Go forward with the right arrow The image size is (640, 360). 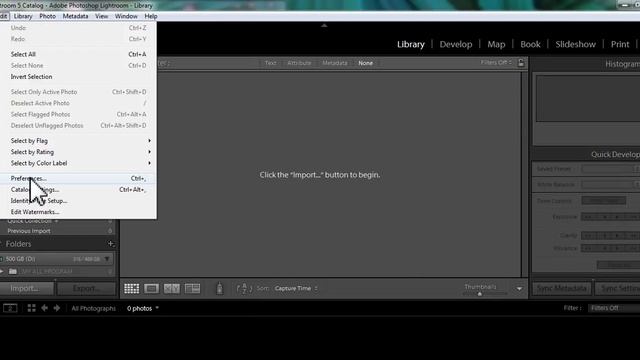[57, 308]
